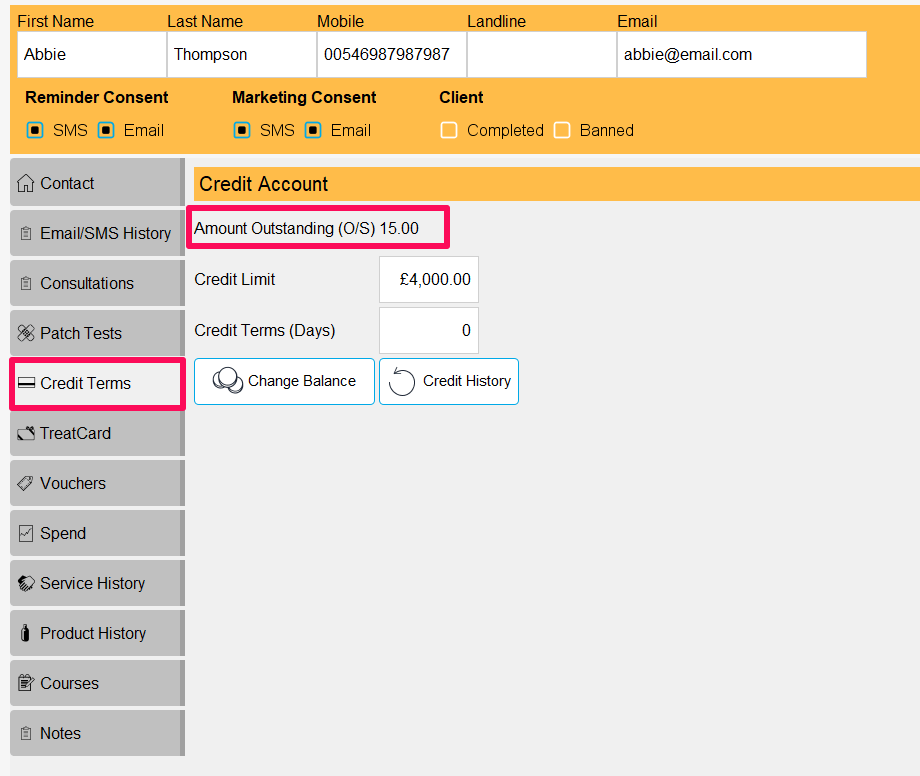Click the clipboard icon beside Notes
The height and width of the screenshot is (776, 920).
coord(26,733)
